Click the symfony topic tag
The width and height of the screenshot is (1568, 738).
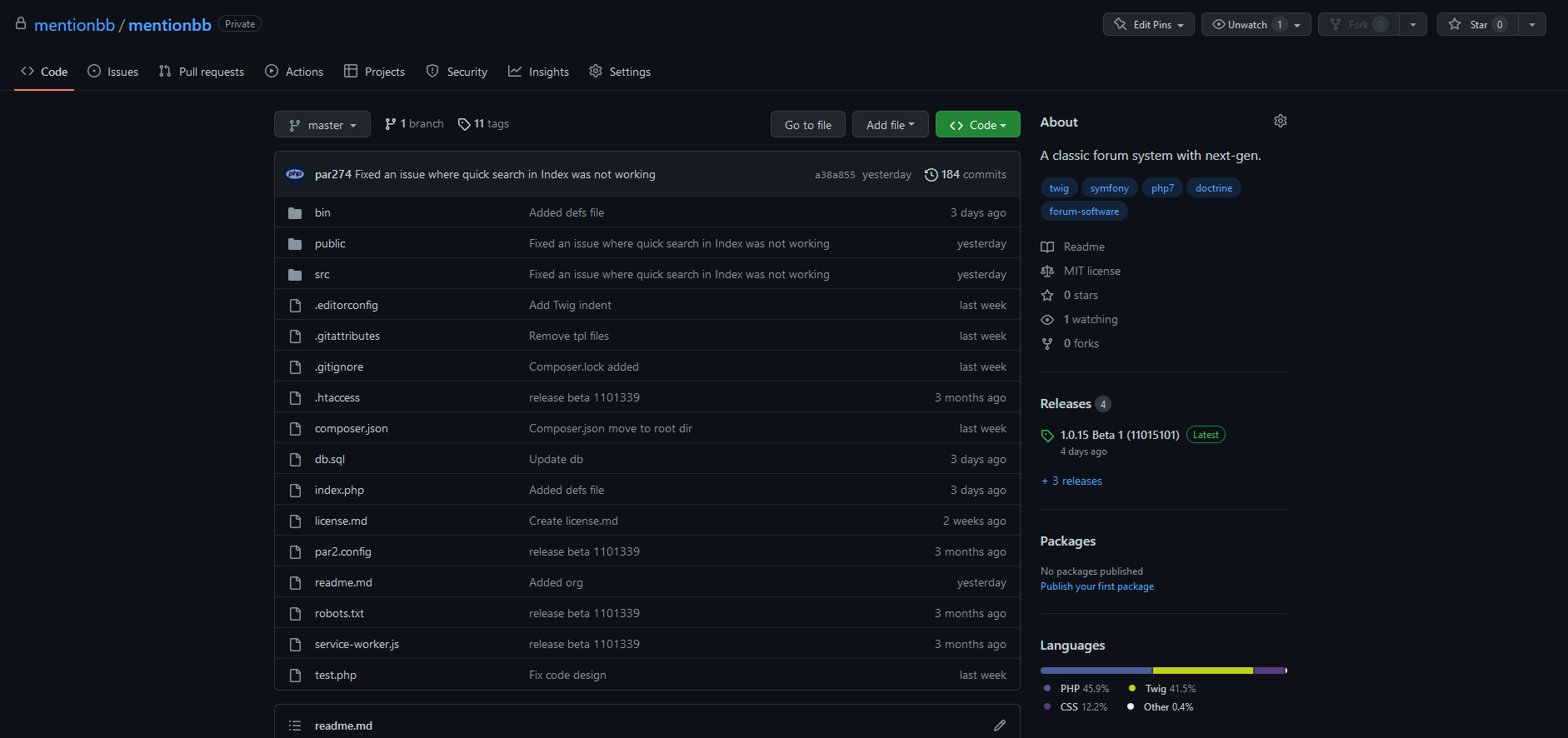tap(1110, 188)
